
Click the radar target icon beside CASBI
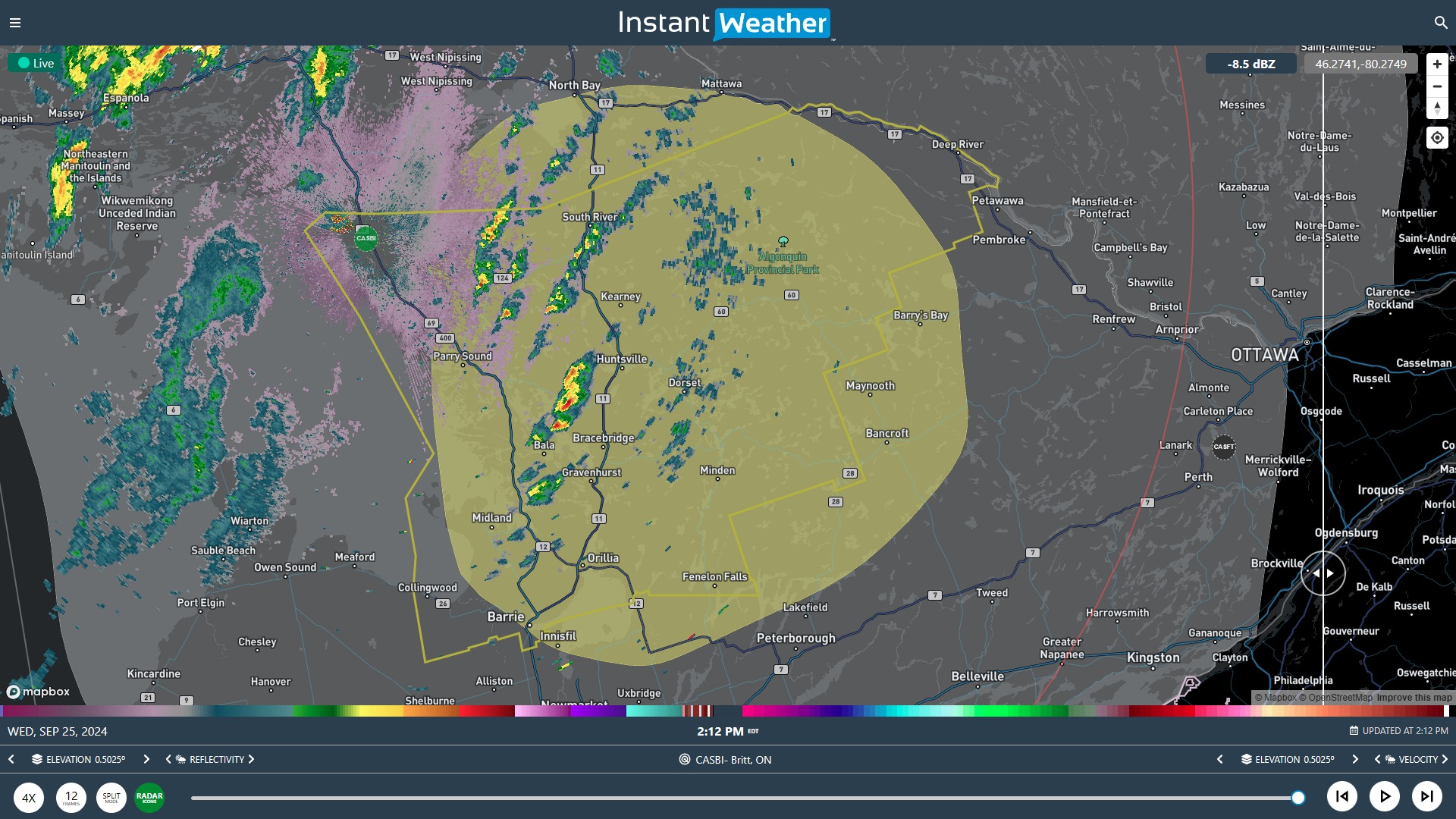685,759
